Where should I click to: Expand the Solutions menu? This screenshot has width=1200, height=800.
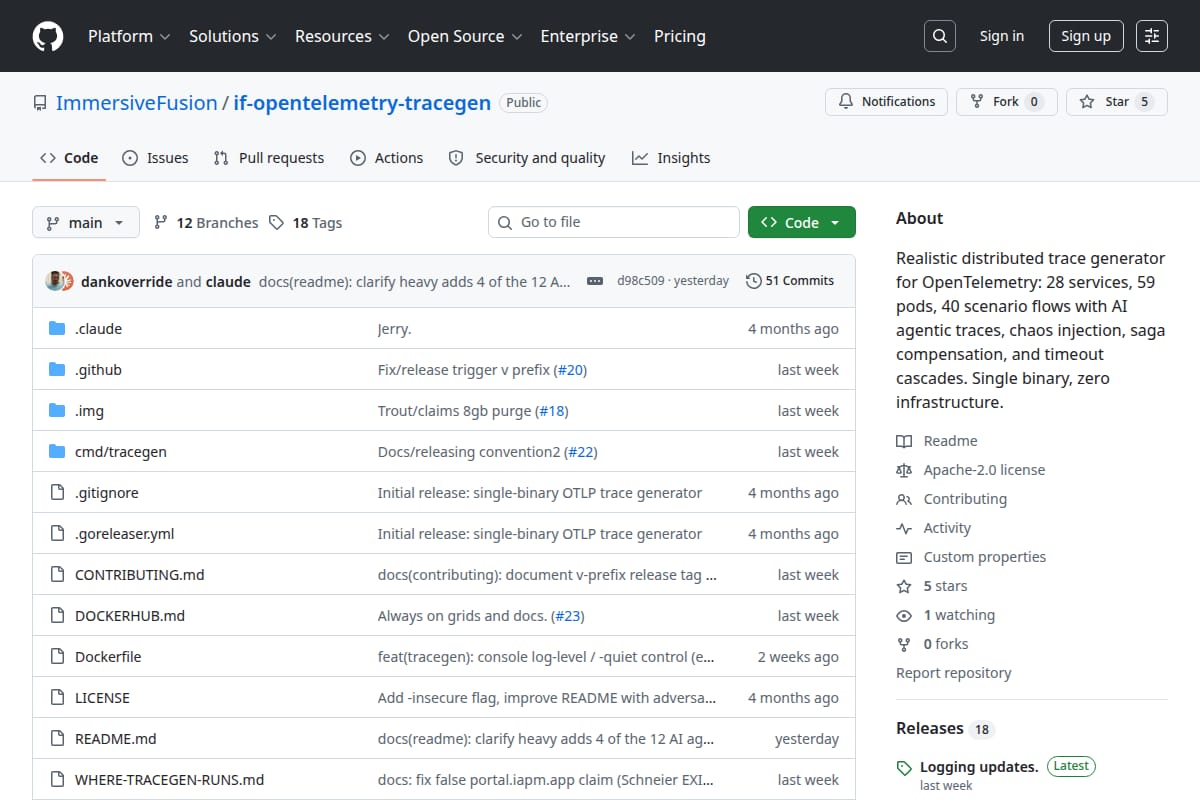234,36
